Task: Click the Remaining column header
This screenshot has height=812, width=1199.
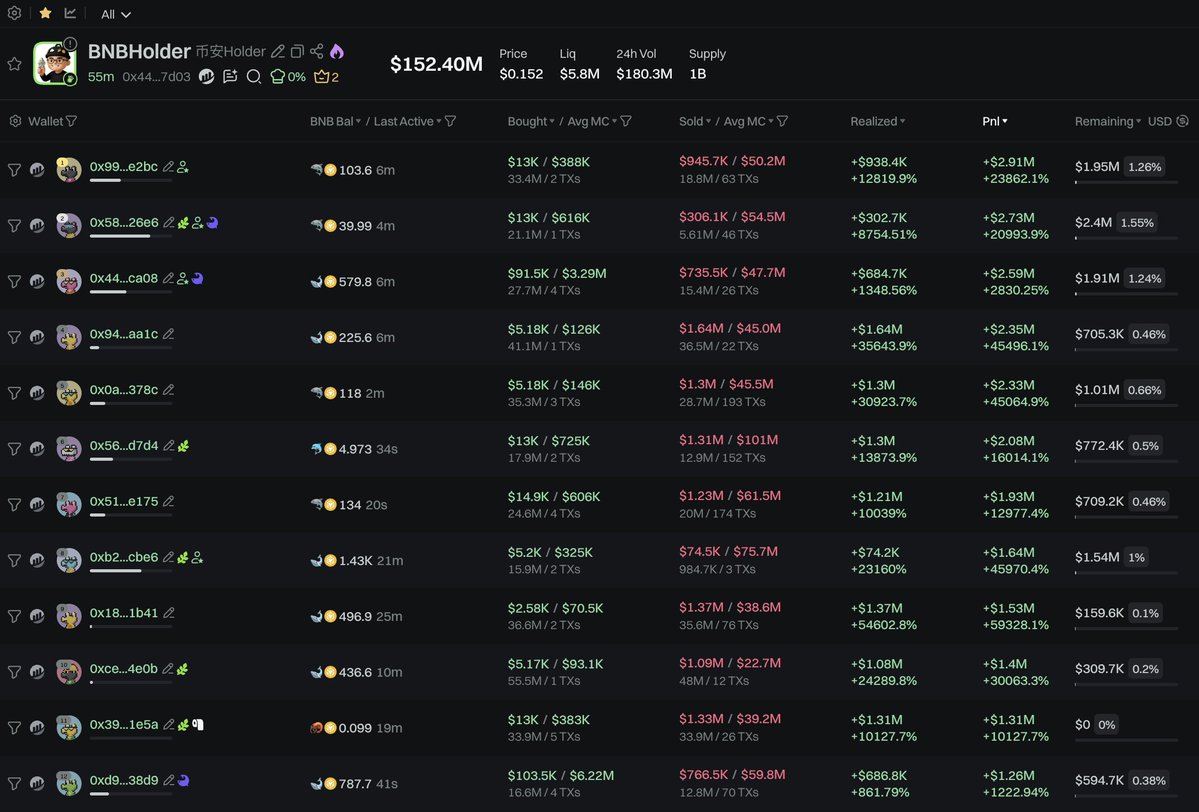Action: coord(1104,121)
